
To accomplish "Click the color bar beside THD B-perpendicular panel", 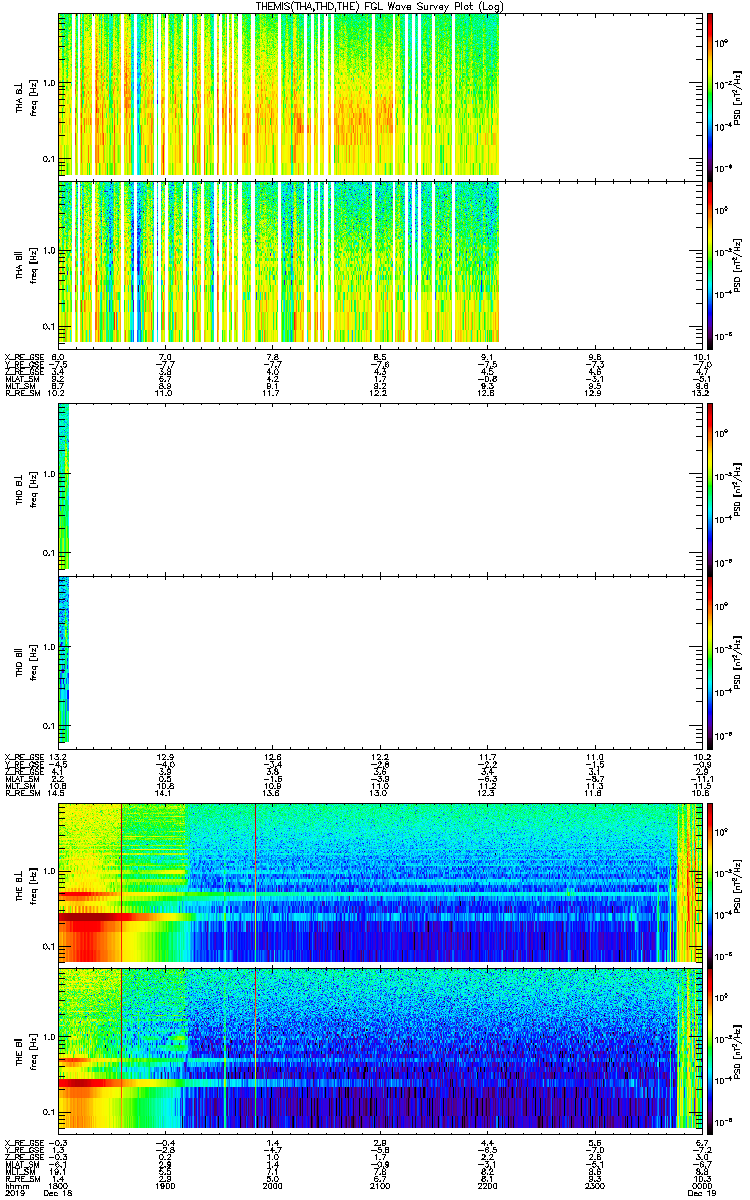I will tap(710, 488).
